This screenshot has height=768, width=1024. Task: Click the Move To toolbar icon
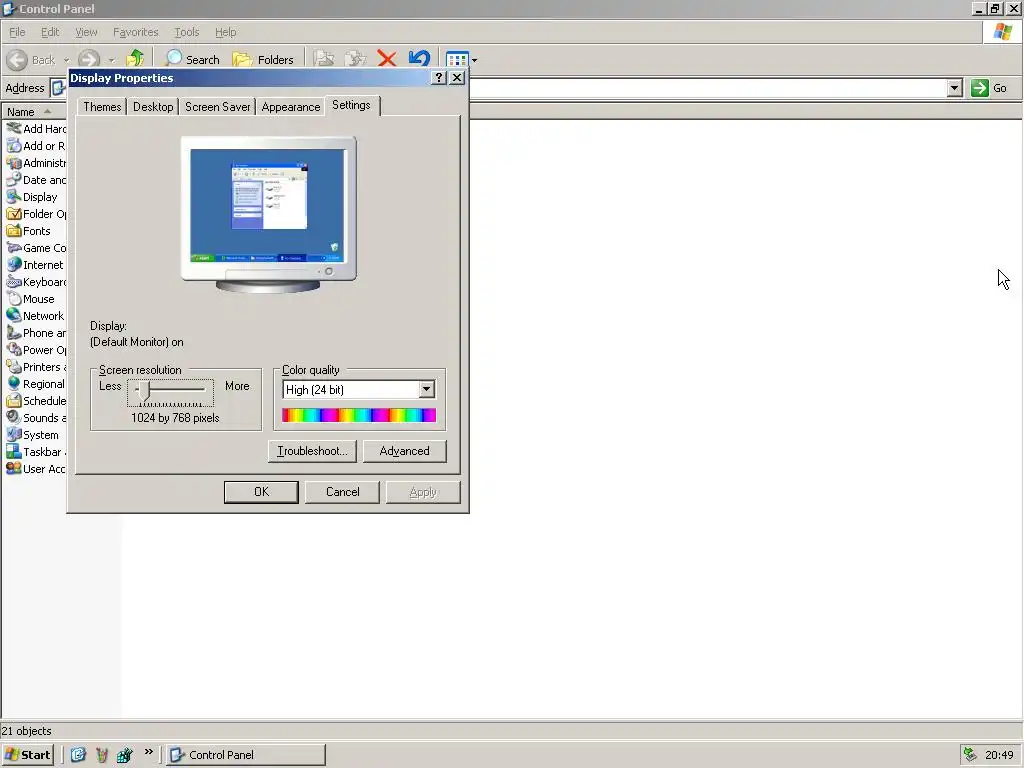(323, 59)
